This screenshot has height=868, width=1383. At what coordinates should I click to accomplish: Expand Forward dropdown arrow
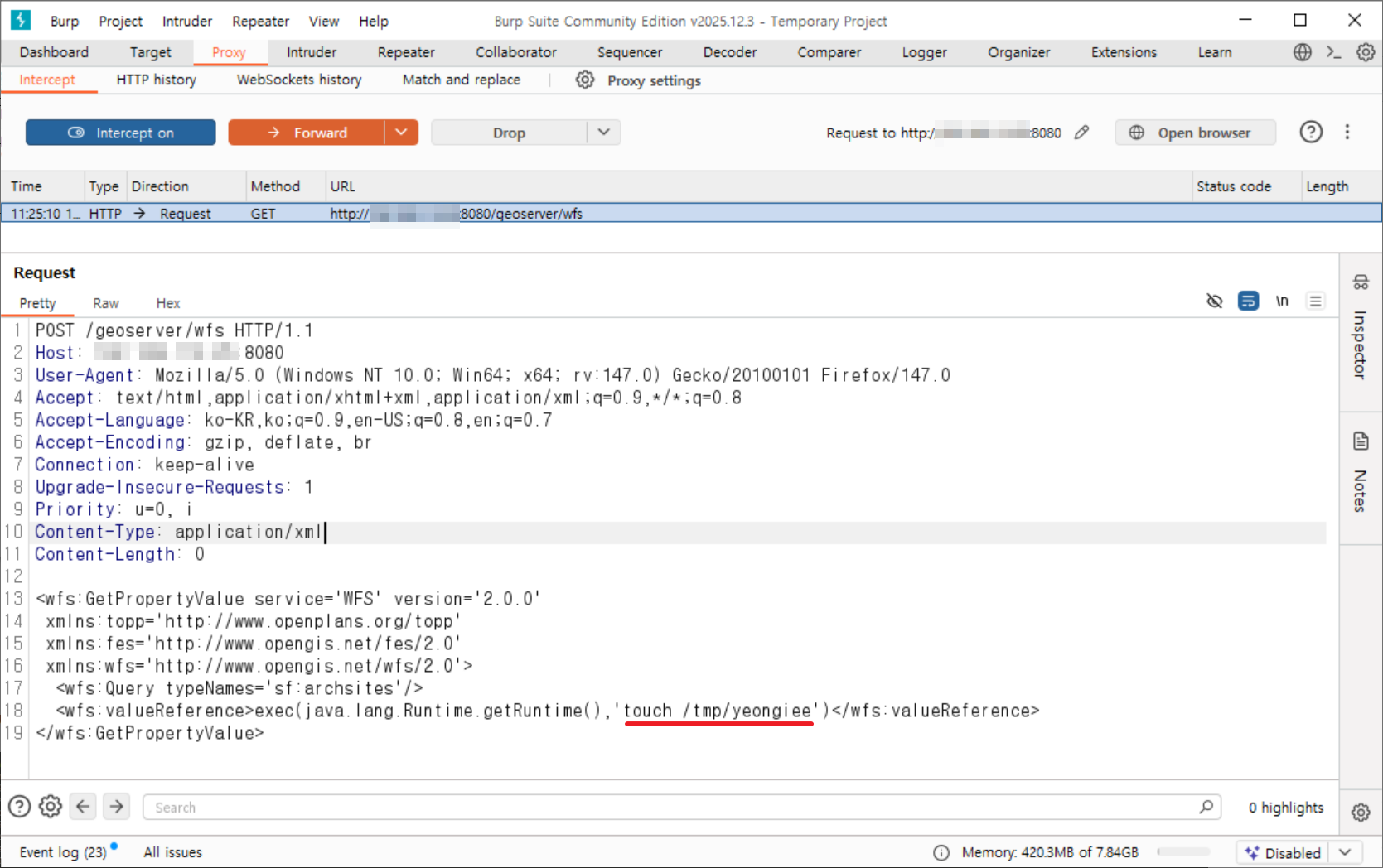point(401,133)
